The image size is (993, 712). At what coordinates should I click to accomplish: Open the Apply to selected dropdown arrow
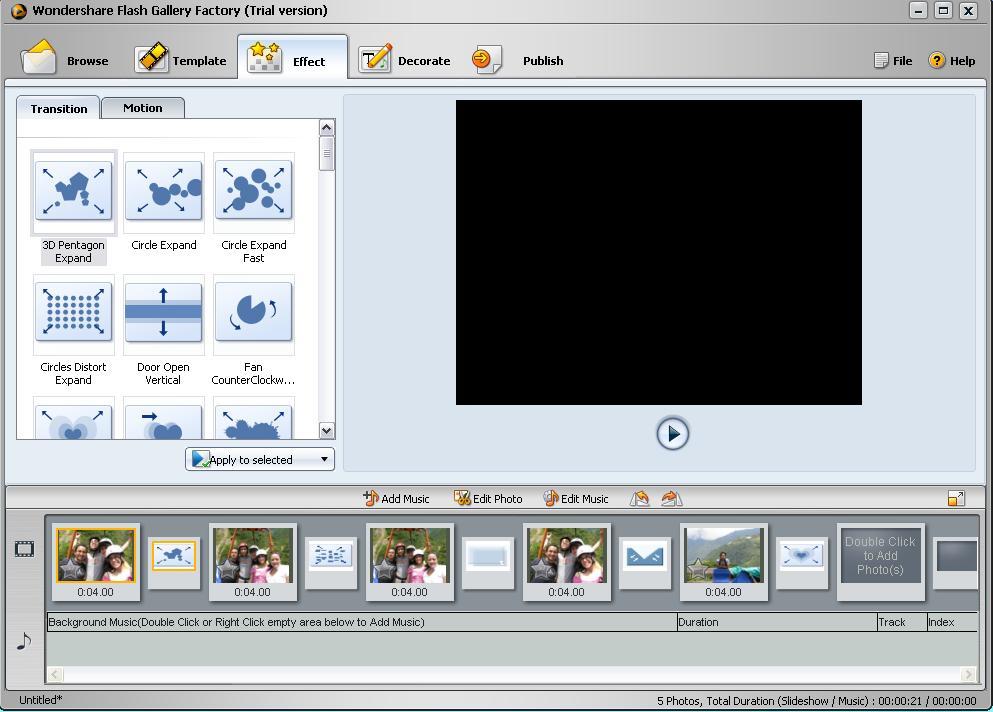(x=323, y=459)
